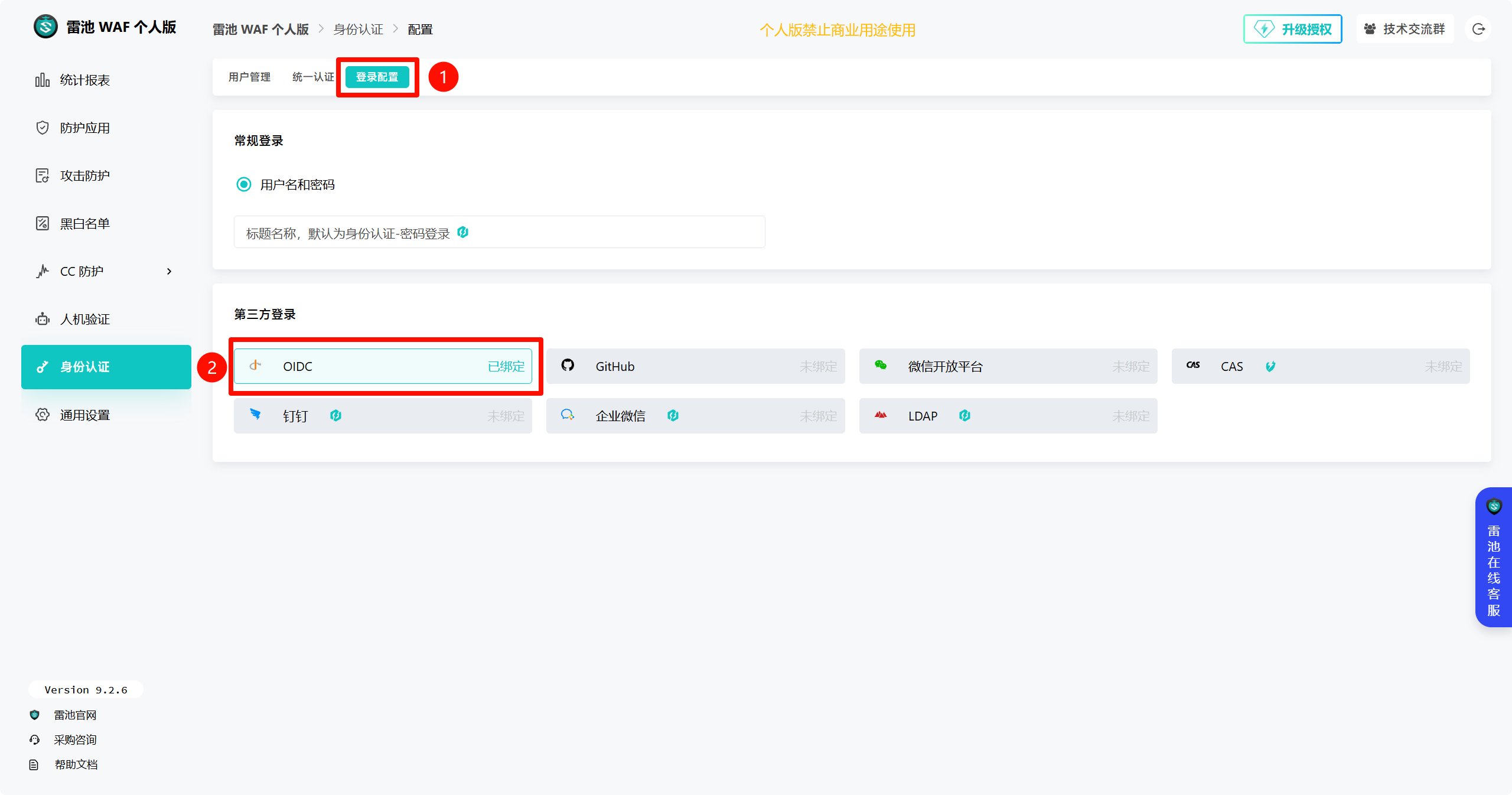Open the OIDC bound provider card
Viewport: 1512px width, 795px height.
pos(383,366)
